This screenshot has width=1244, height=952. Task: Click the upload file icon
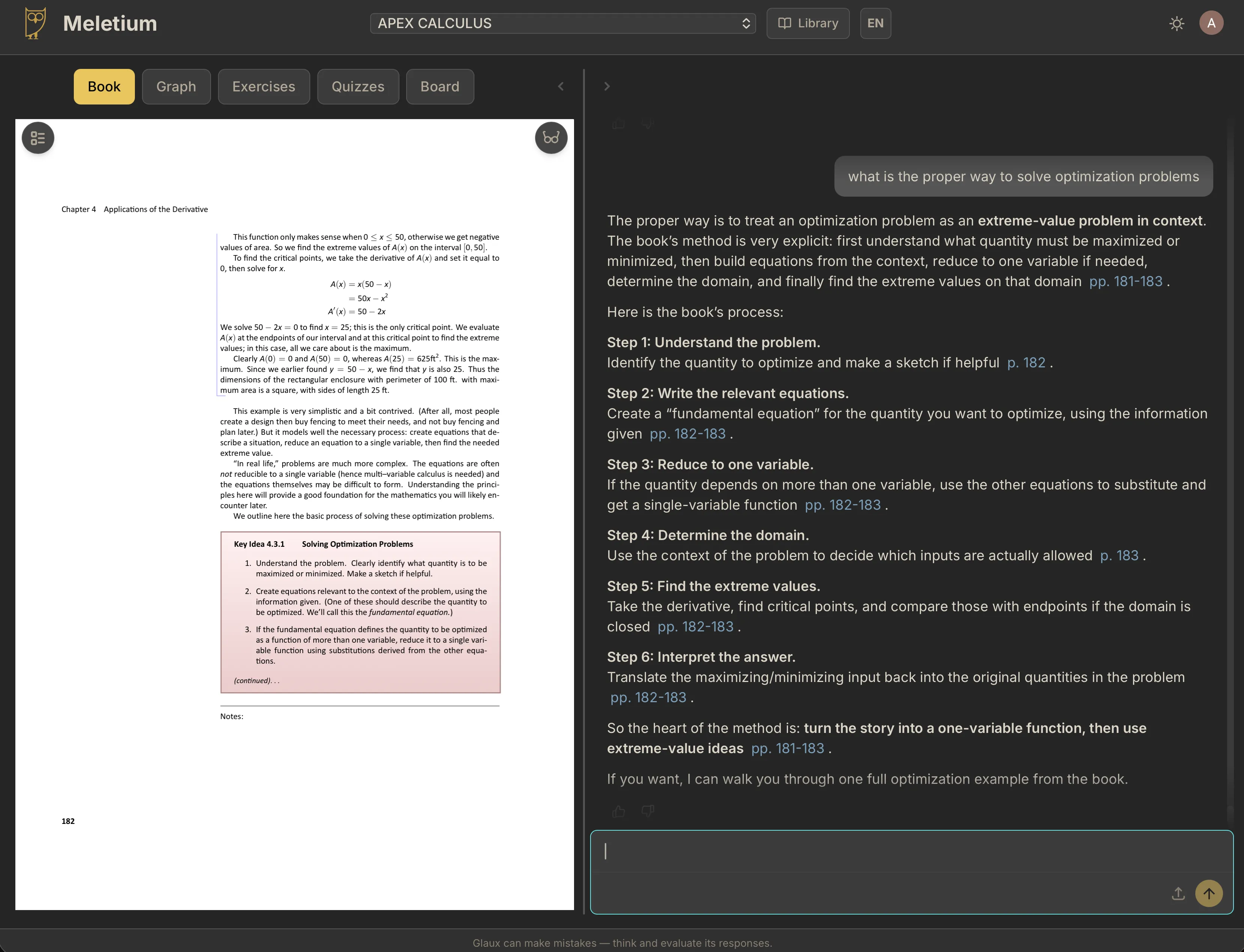click(x=1178, y=894)
